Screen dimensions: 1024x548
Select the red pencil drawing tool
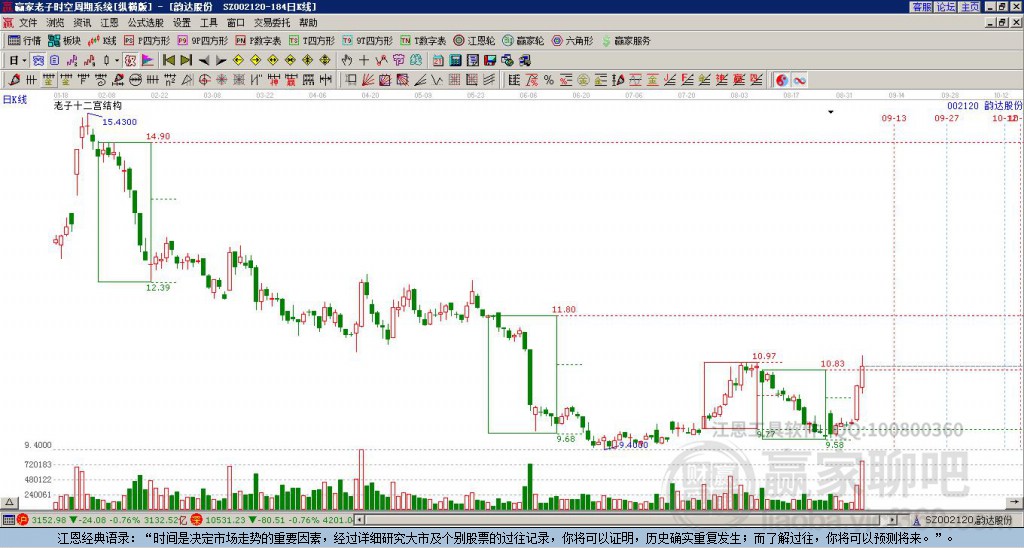(14, 80)
